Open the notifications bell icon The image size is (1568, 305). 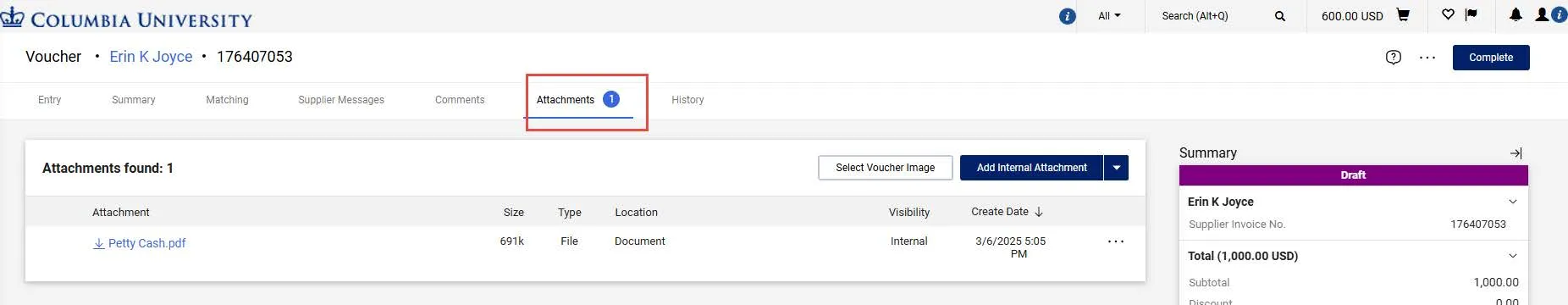1516,14
